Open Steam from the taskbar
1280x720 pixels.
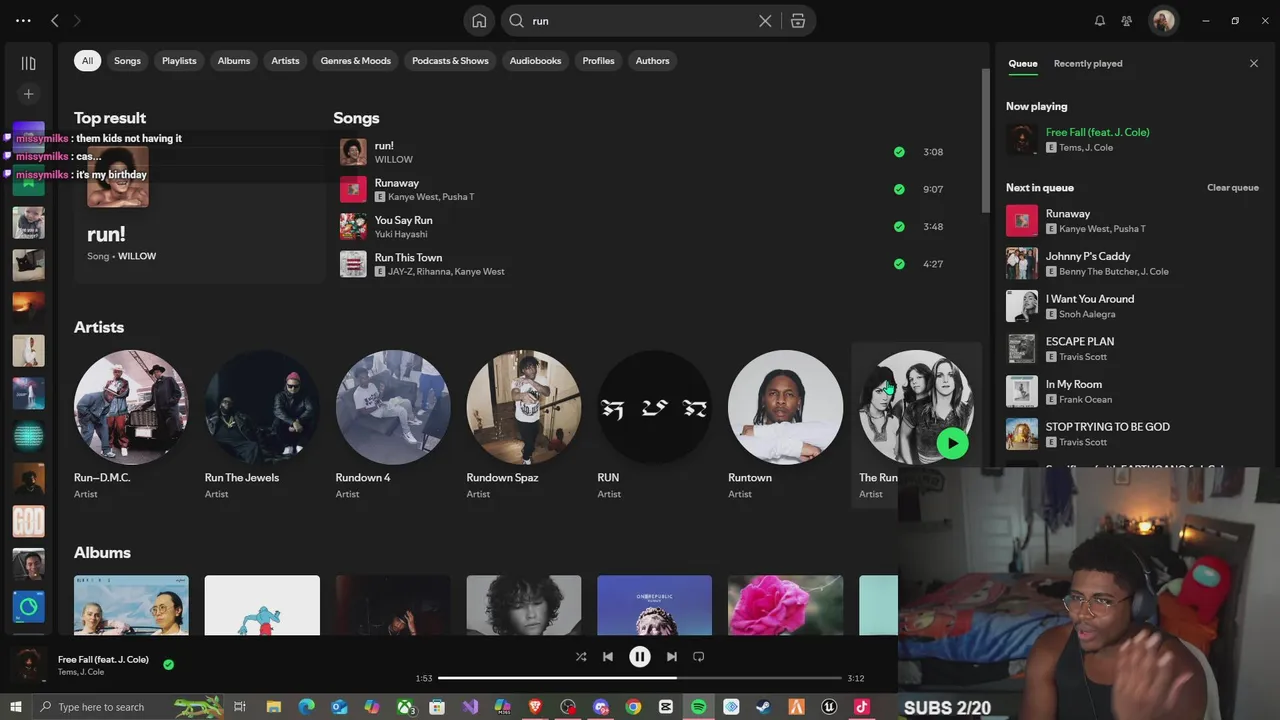coord(764,707)
